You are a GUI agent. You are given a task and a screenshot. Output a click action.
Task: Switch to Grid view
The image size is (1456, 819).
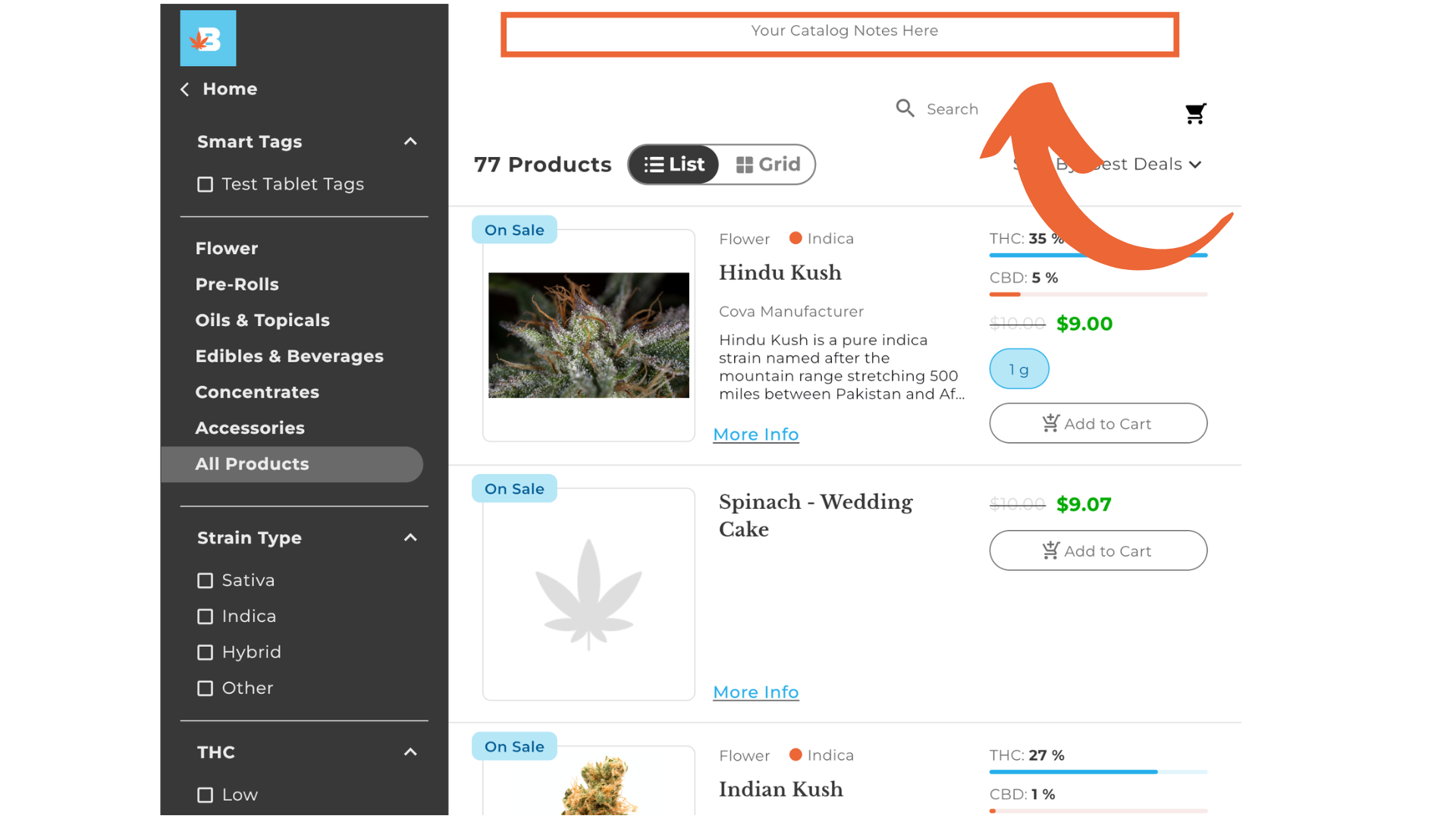point(768,165)
